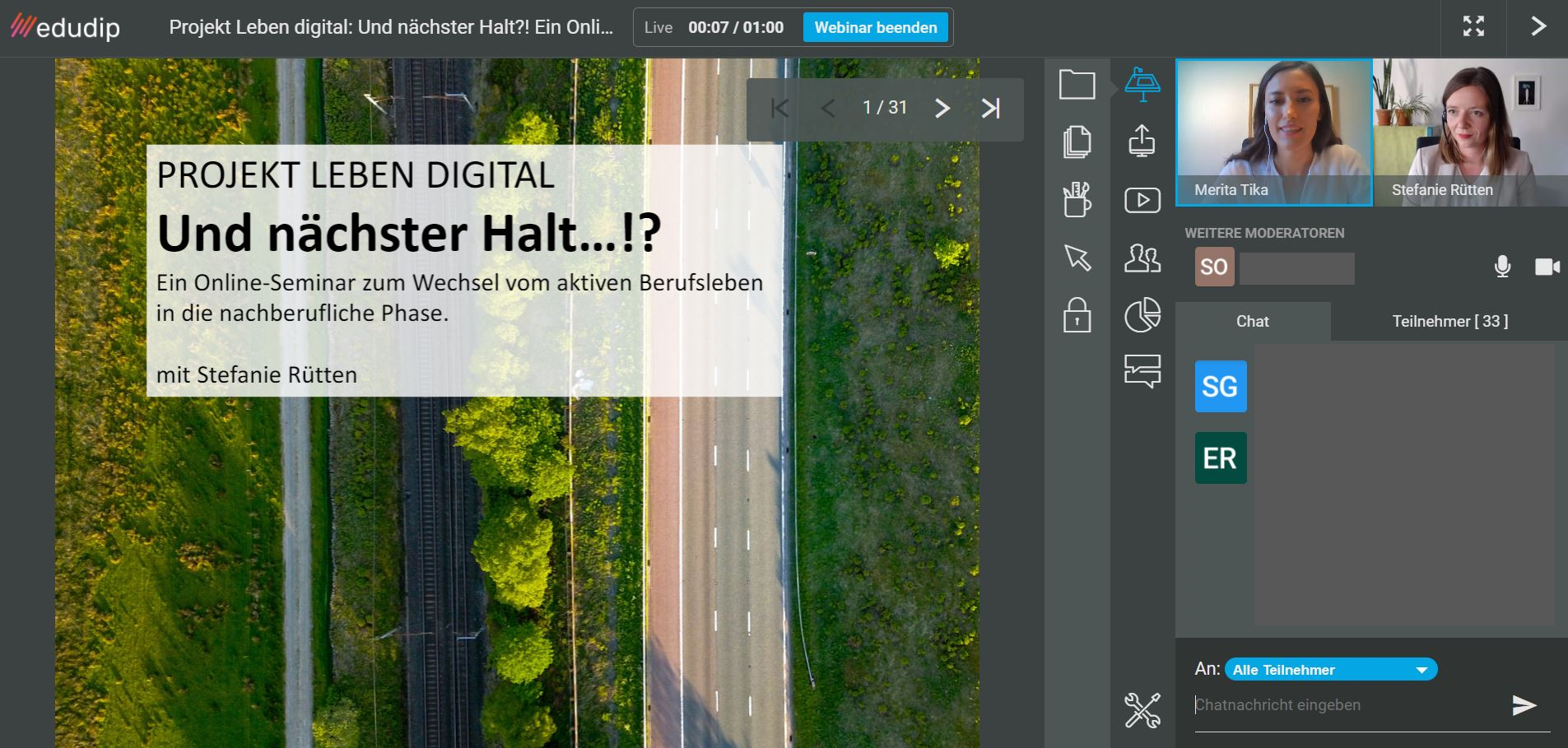Toggle the moderator microphone

pos(1502,267)
